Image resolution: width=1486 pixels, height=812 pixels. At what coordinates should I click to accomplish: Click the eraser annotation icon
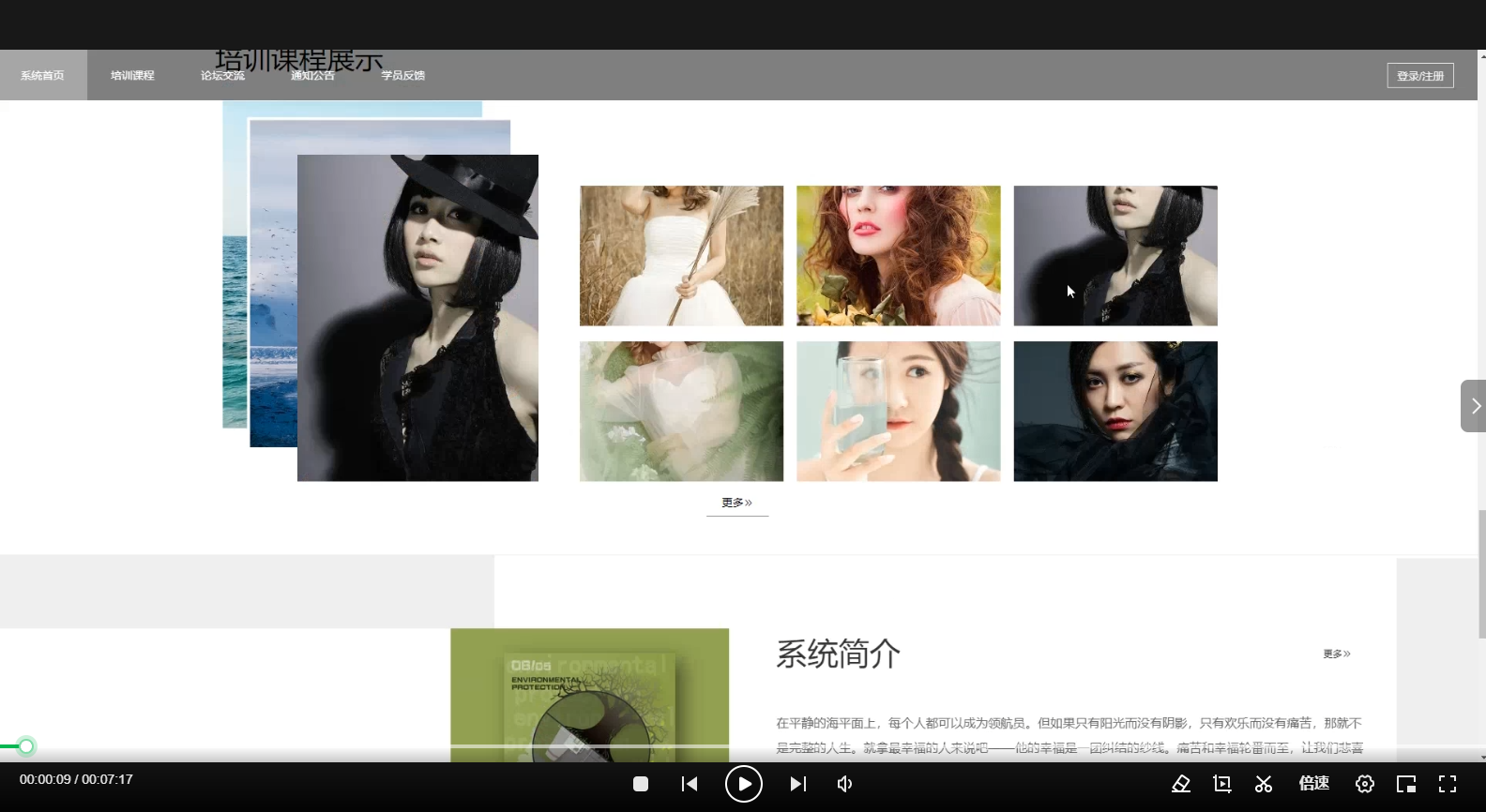(x=1181, y=784)
